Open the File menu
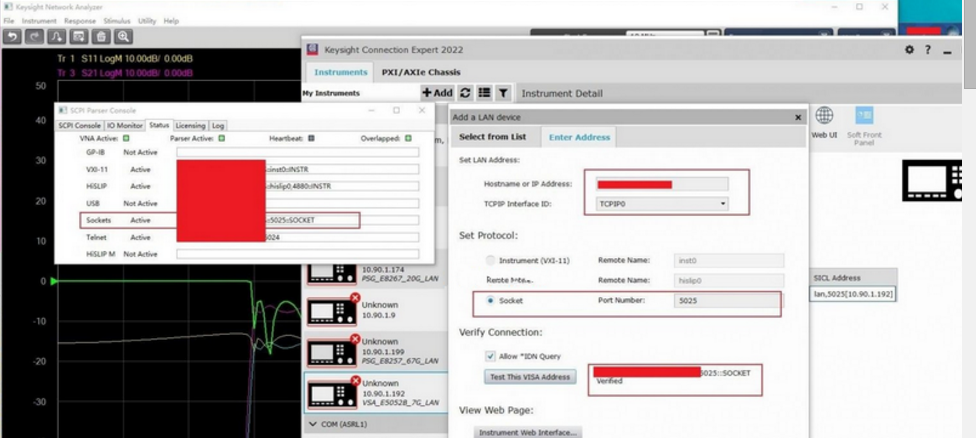This screenshot has height=438, width=976. coord(9,21)
